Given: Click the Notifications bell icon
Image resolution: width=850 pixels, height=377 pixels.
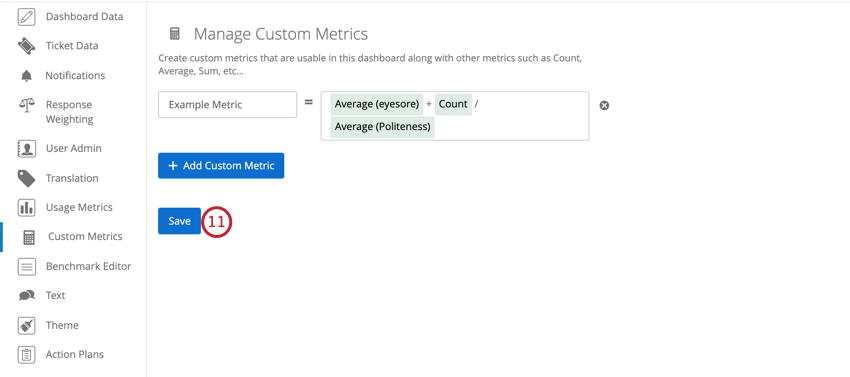Looking at the screenshot, I should [x=27, y=76].
